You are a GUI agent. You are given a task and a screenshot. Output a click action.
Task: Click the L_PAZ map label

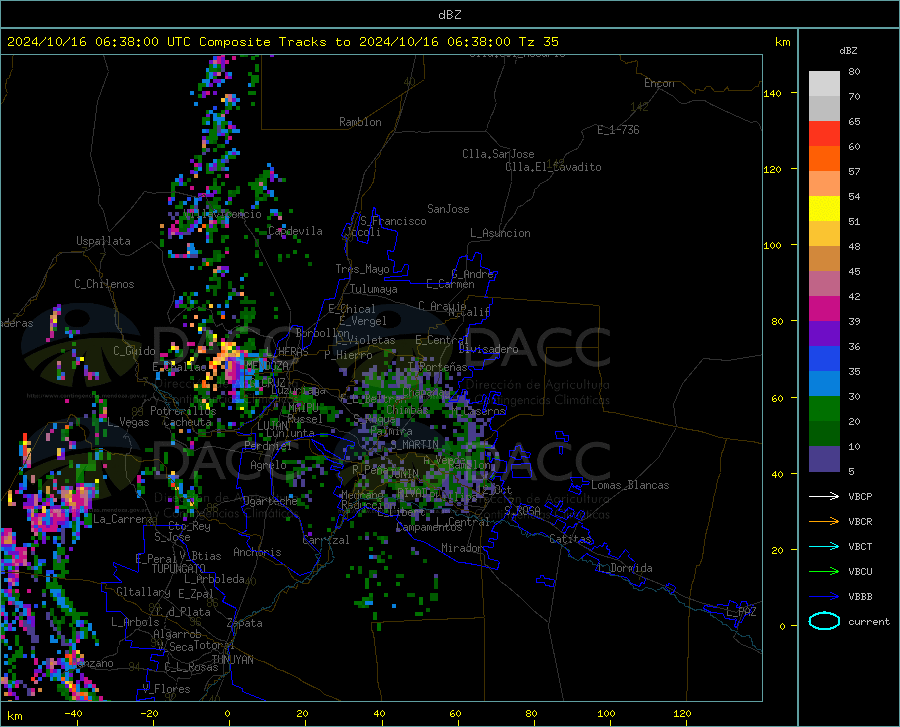point(741,612)
